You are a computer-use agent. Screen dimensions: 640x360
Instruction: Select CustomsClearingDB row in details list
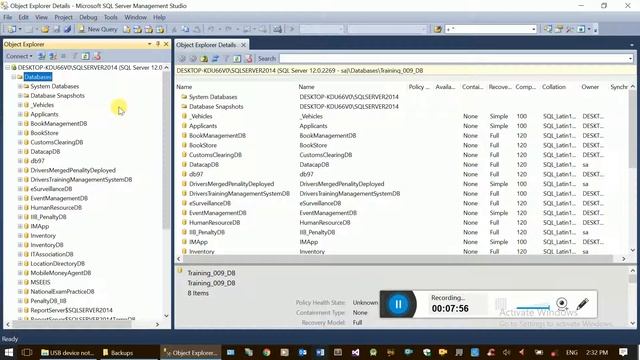coord(403,155)
